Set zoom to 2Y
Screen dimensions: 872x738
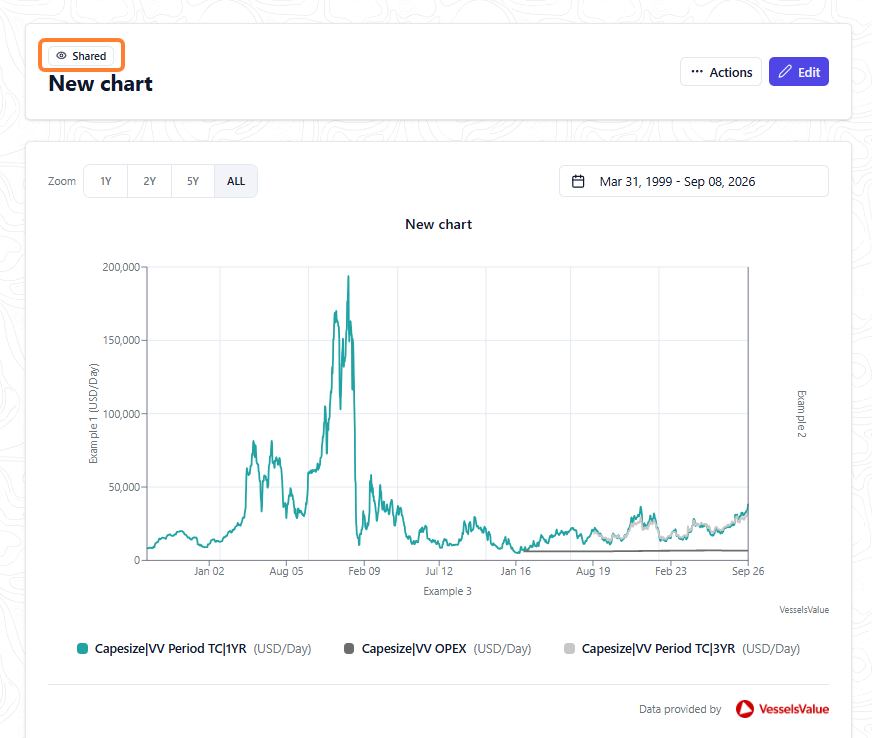point(150,181)
